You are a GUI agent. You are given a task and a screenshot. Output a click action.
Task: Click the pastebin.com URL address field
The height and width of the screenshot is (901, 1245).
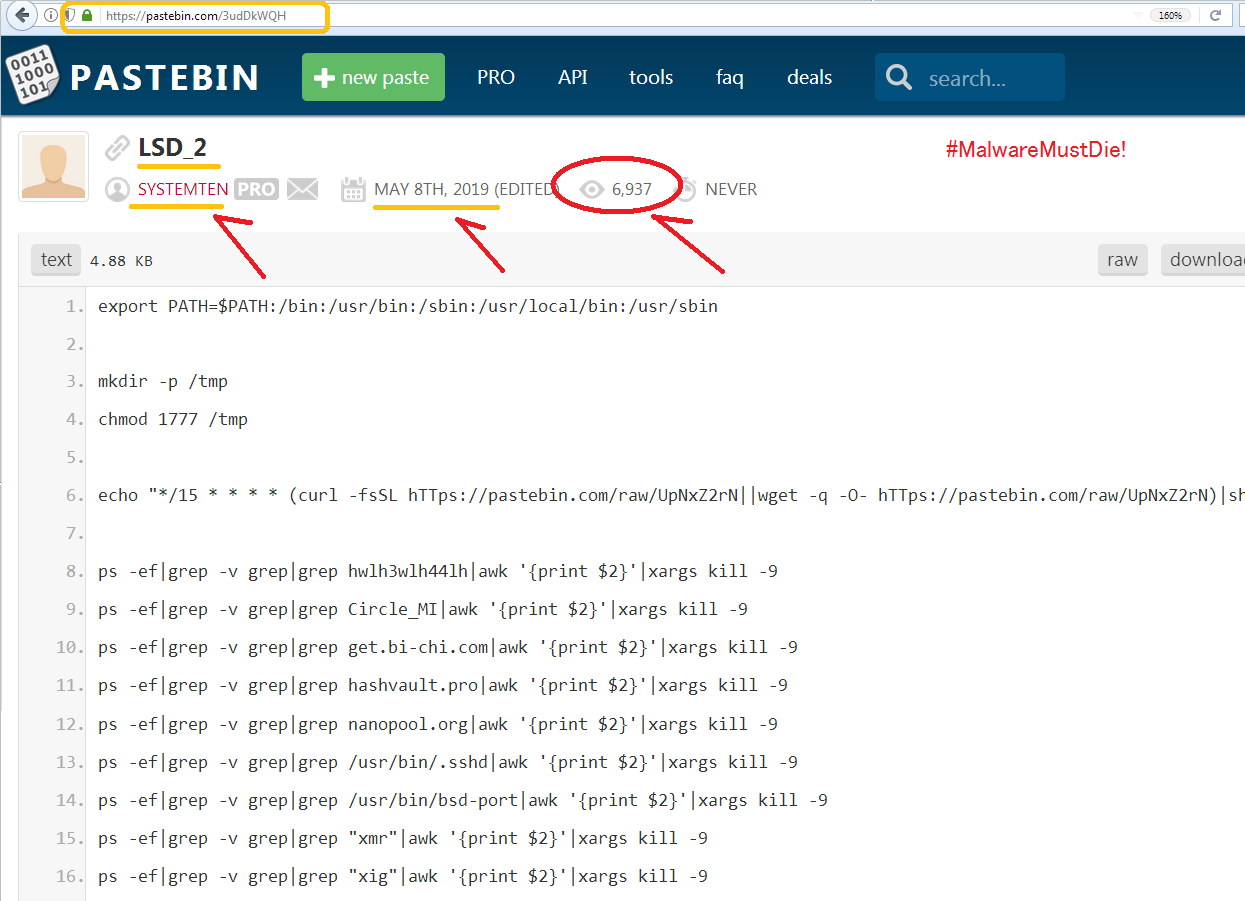coord(196,16)
